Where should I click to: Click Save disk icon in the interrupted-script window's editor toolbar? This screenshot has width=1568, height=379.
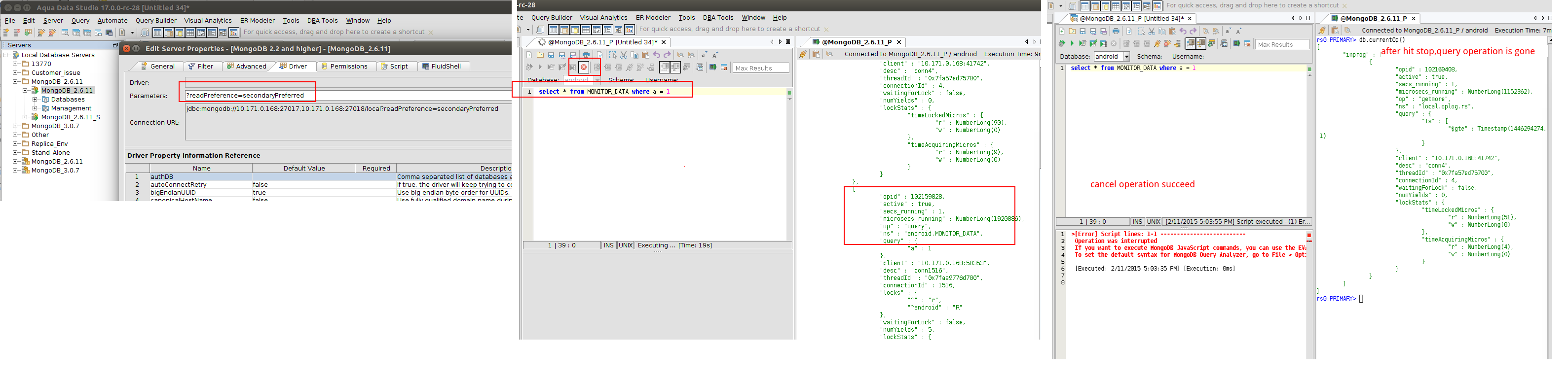[x=1083, y=31]
